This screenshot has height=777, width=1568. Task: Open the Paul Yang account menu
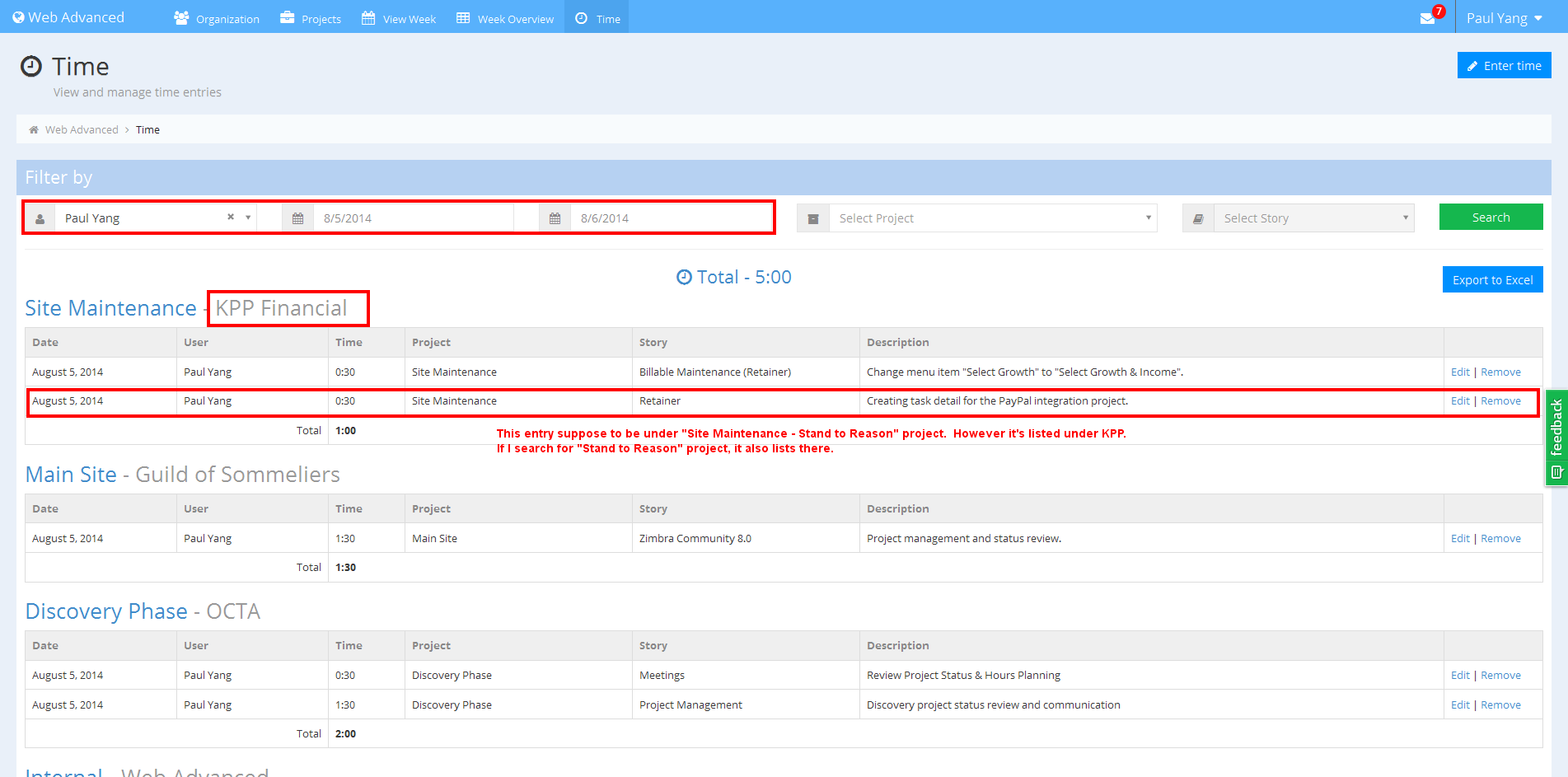coord(1504,18)
